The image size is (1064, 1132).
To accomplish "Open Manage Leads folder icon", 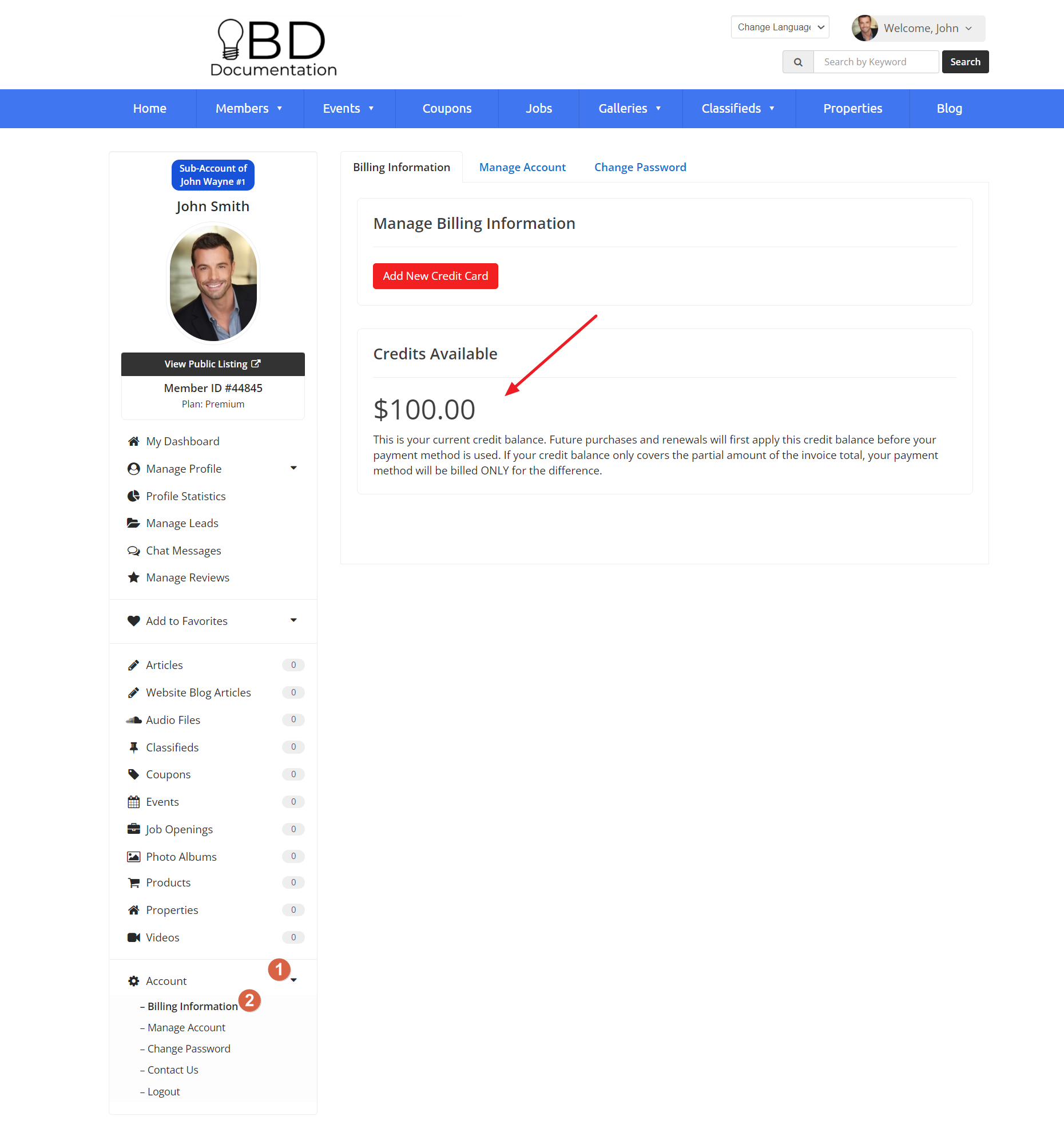I will pyautogui.click(x=134, y=523).
